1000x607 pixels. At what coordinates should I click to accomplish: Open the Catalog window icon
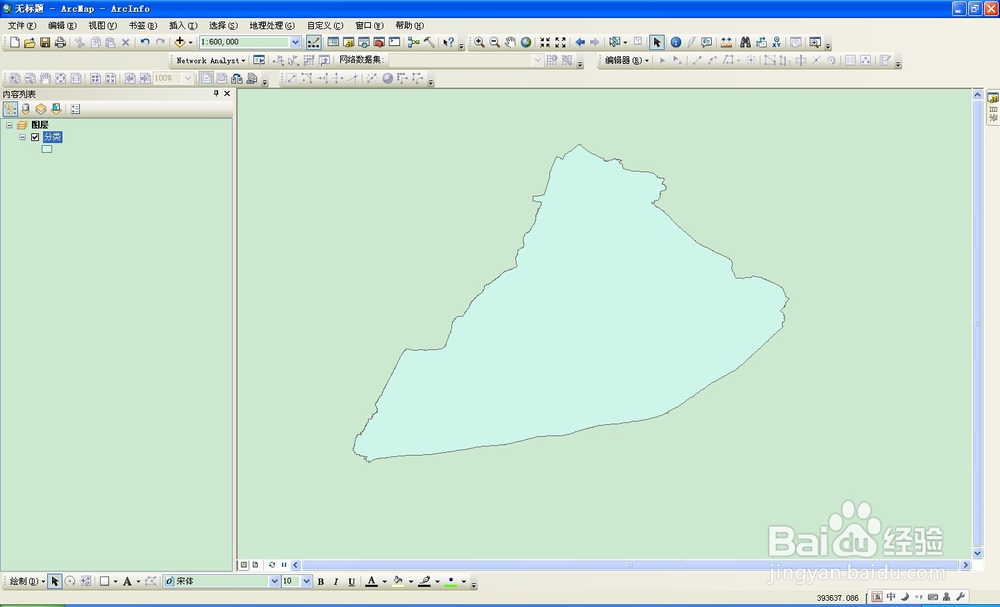(x=348, y=42)
